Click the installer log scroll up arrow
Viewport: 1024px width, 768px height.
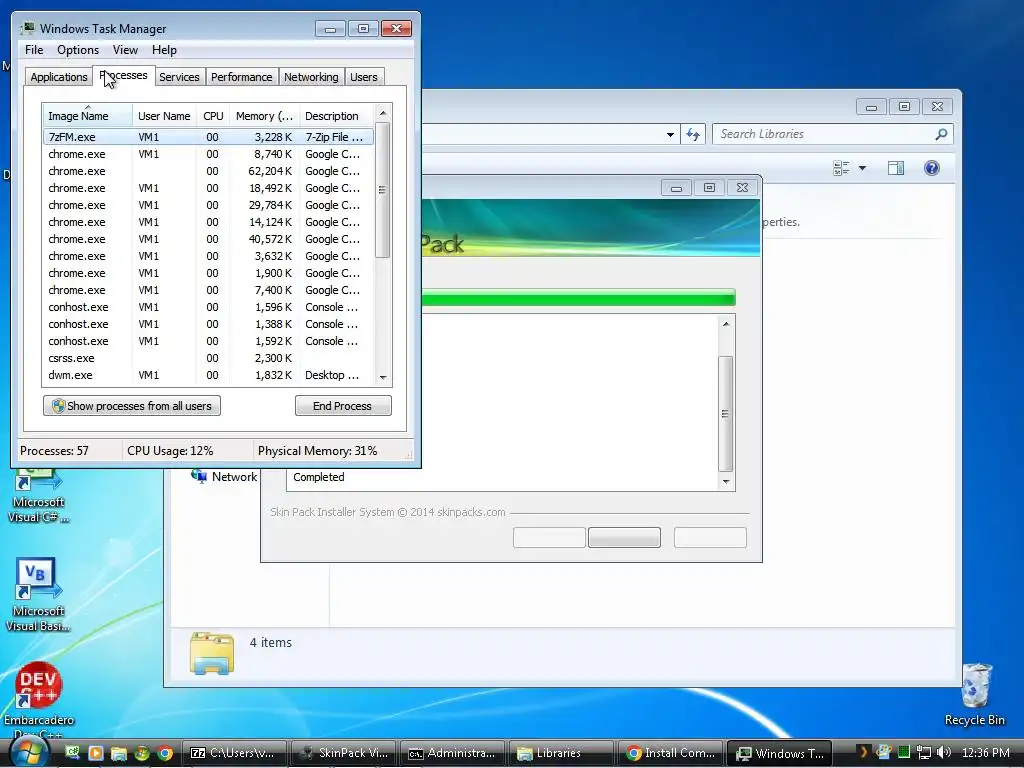pyautogui.click(x=726, y=324)
